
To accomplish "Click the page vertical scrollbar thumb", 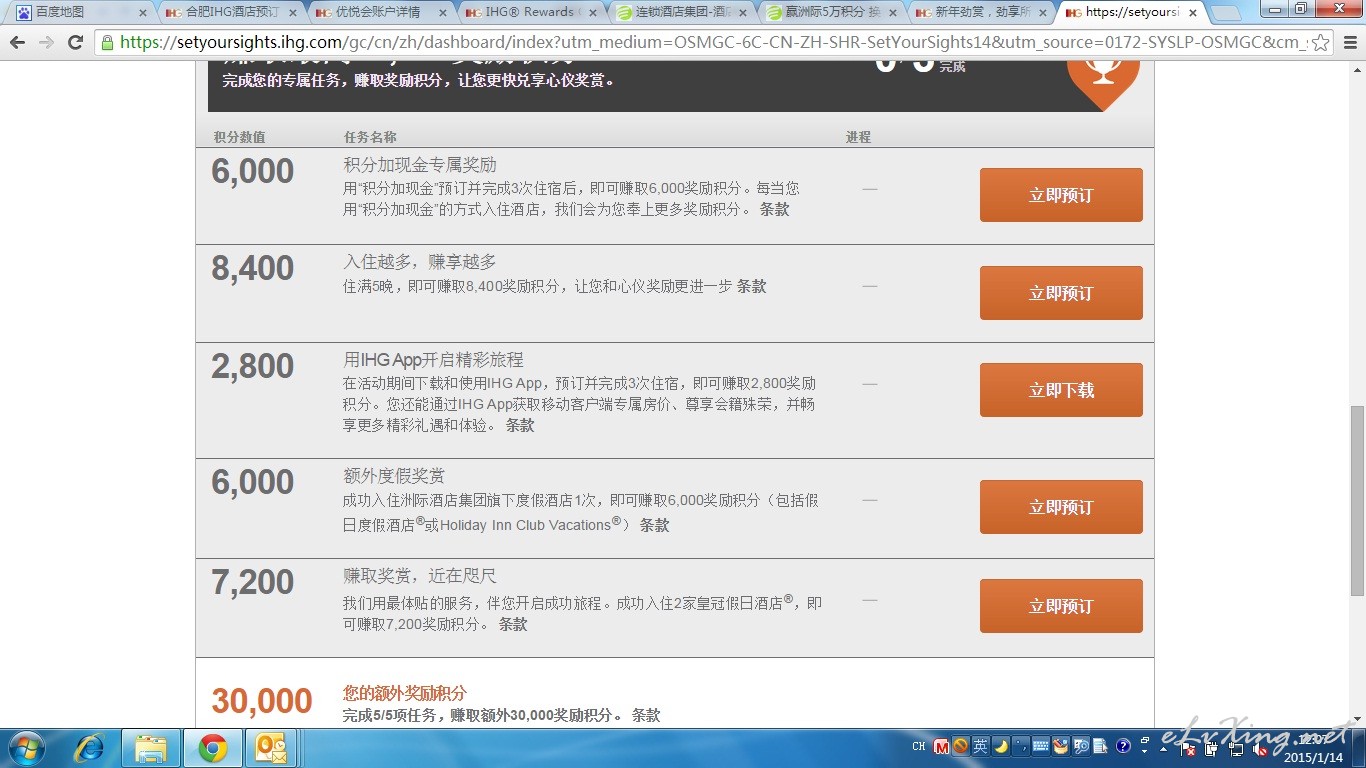I will tap(1357, 500).
